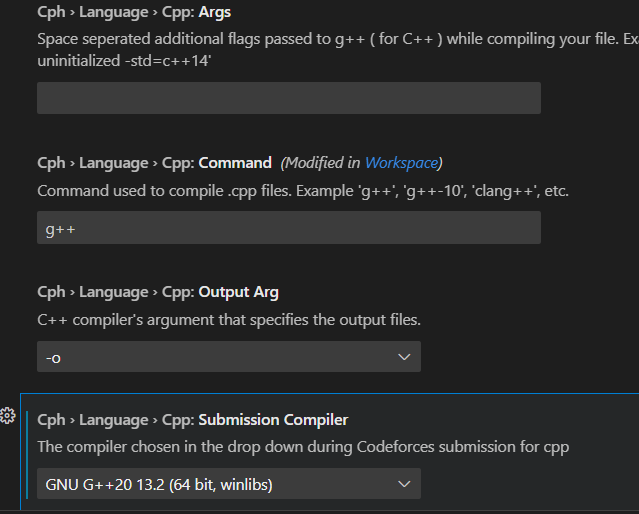Click the chevron arrow on Submission Compiler dropdown
The width and height of the screenshot is (639, 514).
pyautogui.click(x=404, y=484)
